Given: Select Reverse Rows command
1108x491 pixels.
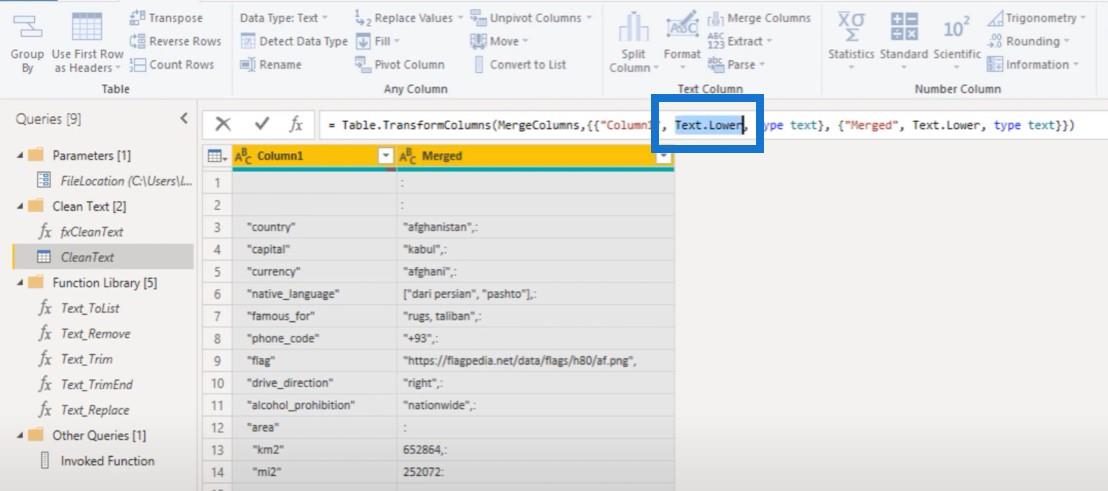Looking at the screenshot, I should [x=175, y=42].
